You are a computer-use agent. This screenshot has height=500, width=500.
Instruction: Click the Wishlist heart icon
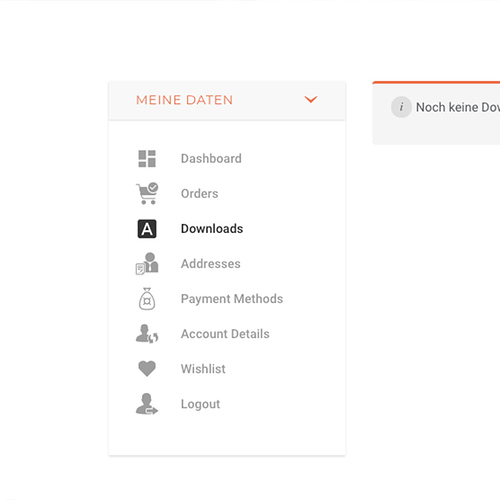click(147, 369)
